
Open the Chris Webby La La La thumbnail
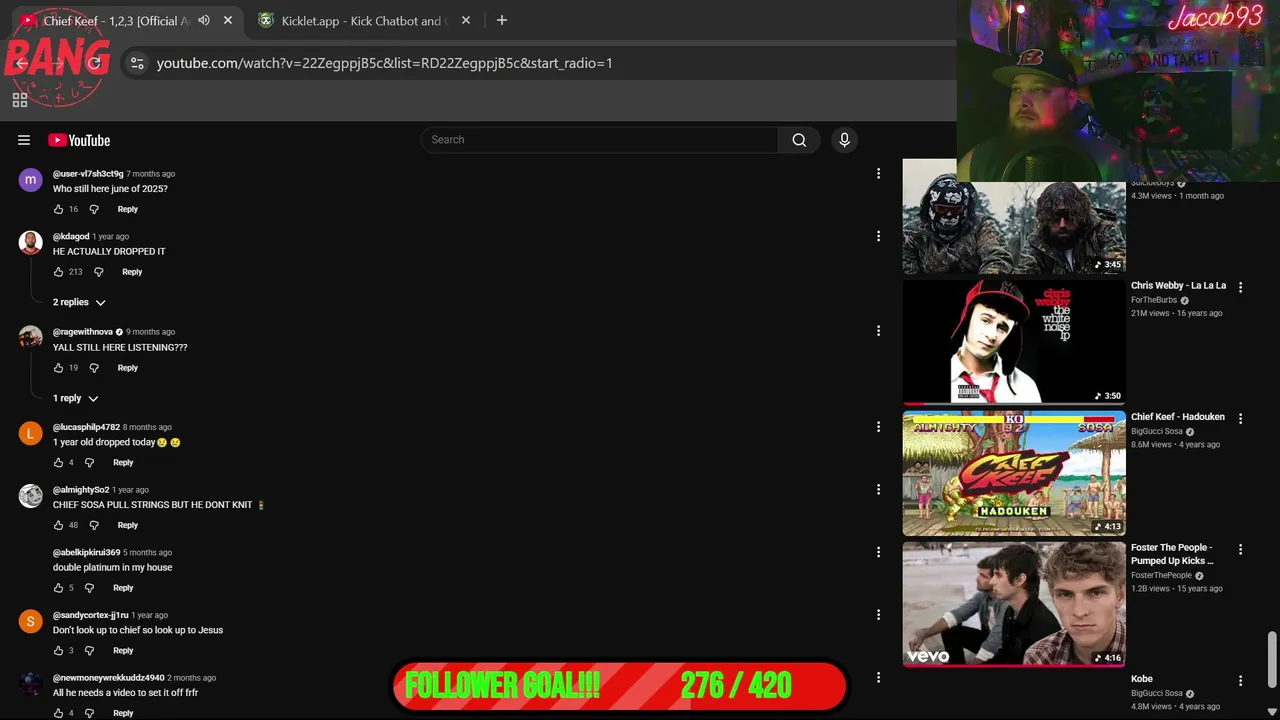click(1014, 342)
